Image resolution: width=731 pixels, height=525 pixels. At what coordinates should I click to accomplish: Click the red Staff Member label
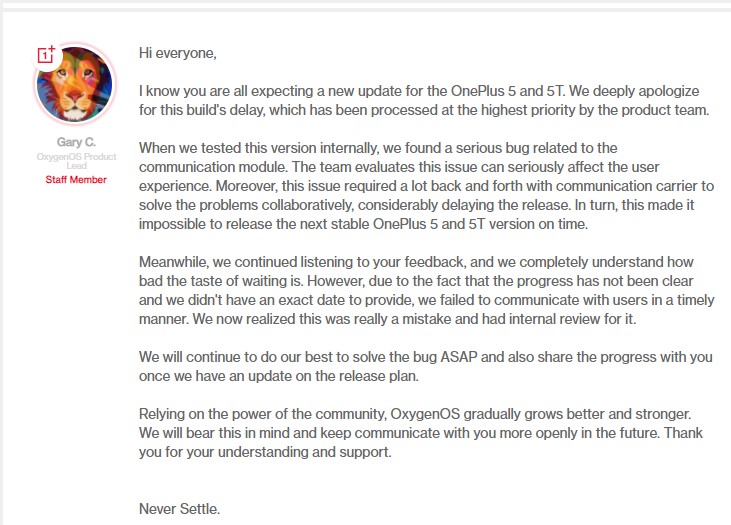click(76, 180)
